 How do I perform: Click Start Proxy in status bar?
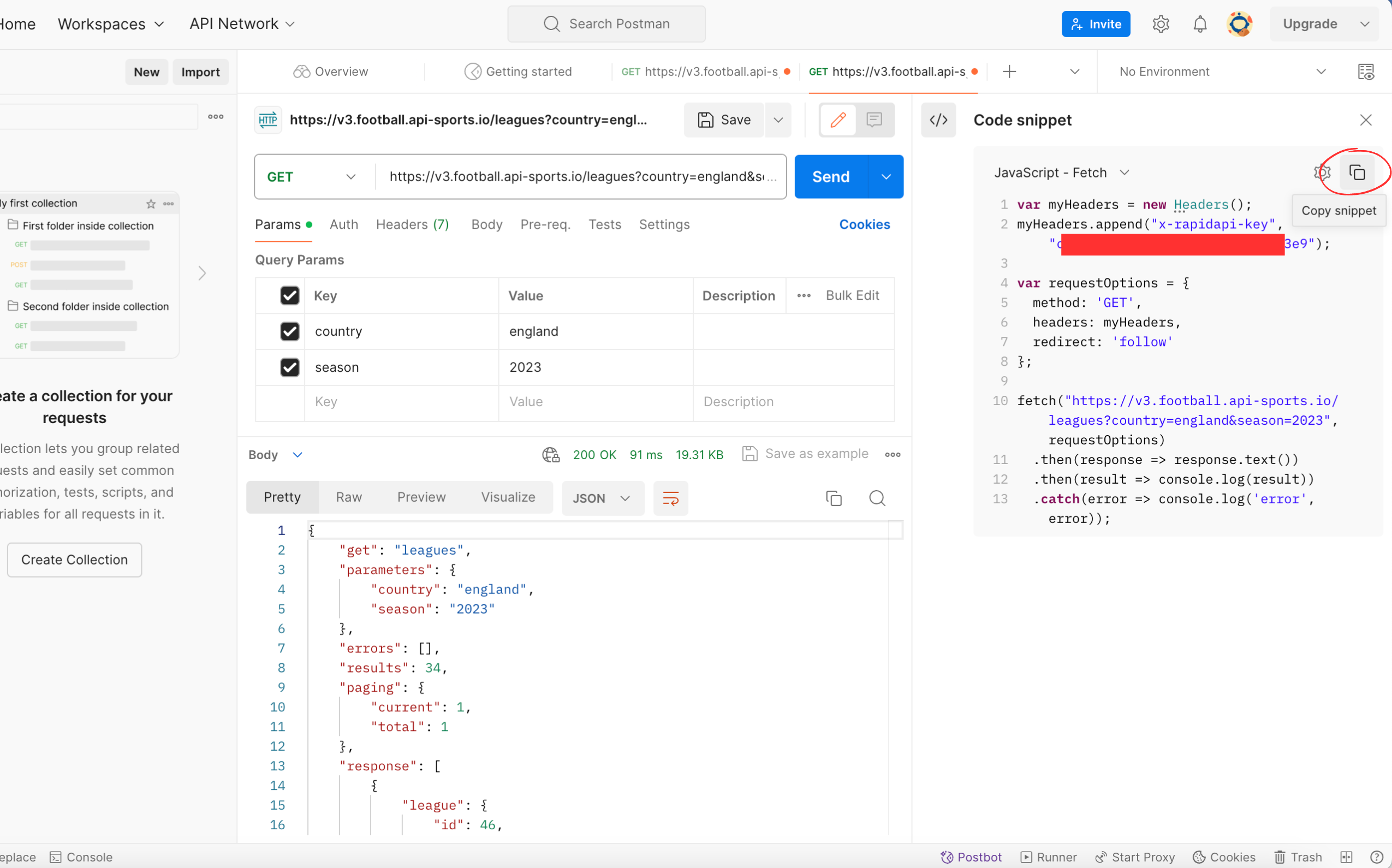(1135, 857)
